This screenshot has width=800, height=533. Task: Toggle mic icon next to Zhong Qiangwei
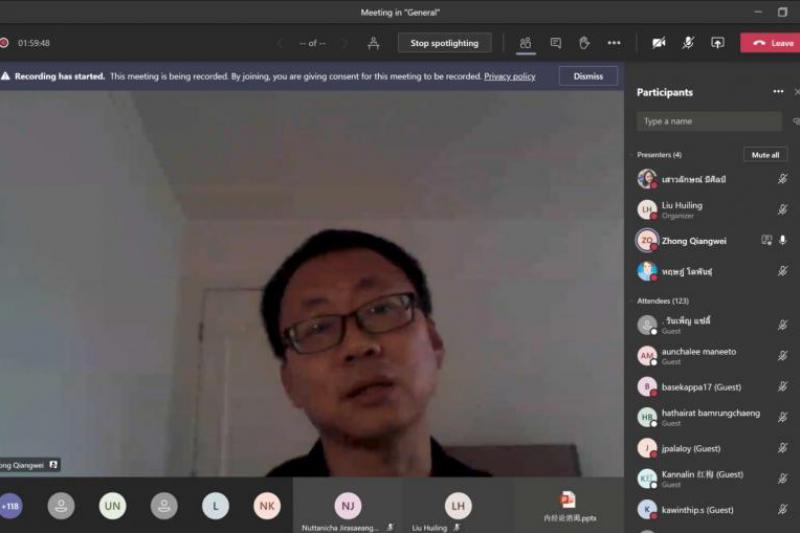(x=783, y=240)
